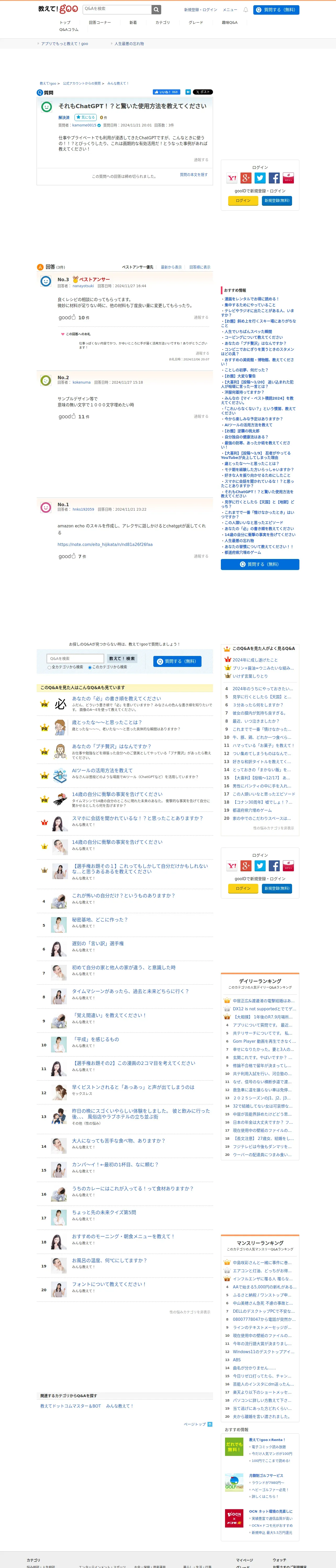336x1568 pixels.
Task: Open 回答コーナー navigation item
Action: click(100, 22)
